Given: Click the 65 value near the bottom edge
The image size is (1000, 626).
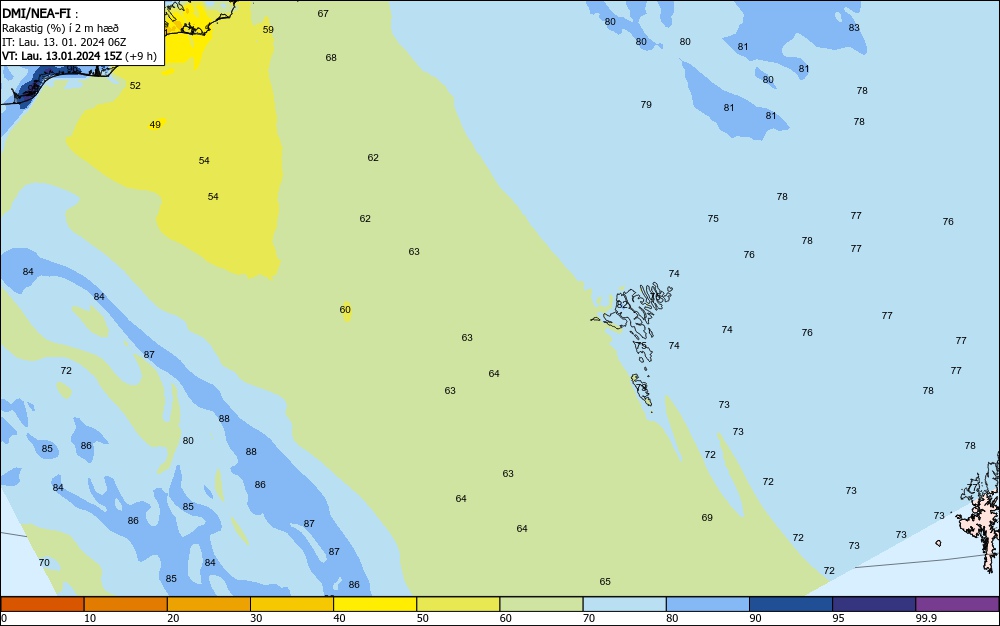Looking at the screenshot, I should [605, 581].
